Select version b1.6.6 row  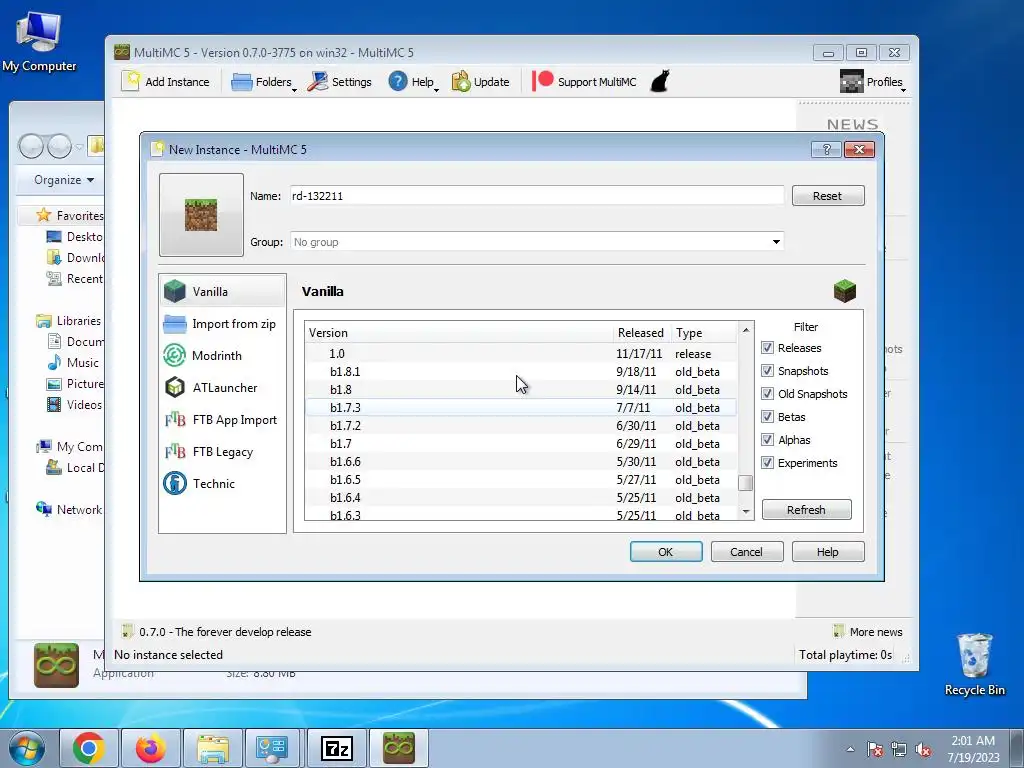(521, 462)
